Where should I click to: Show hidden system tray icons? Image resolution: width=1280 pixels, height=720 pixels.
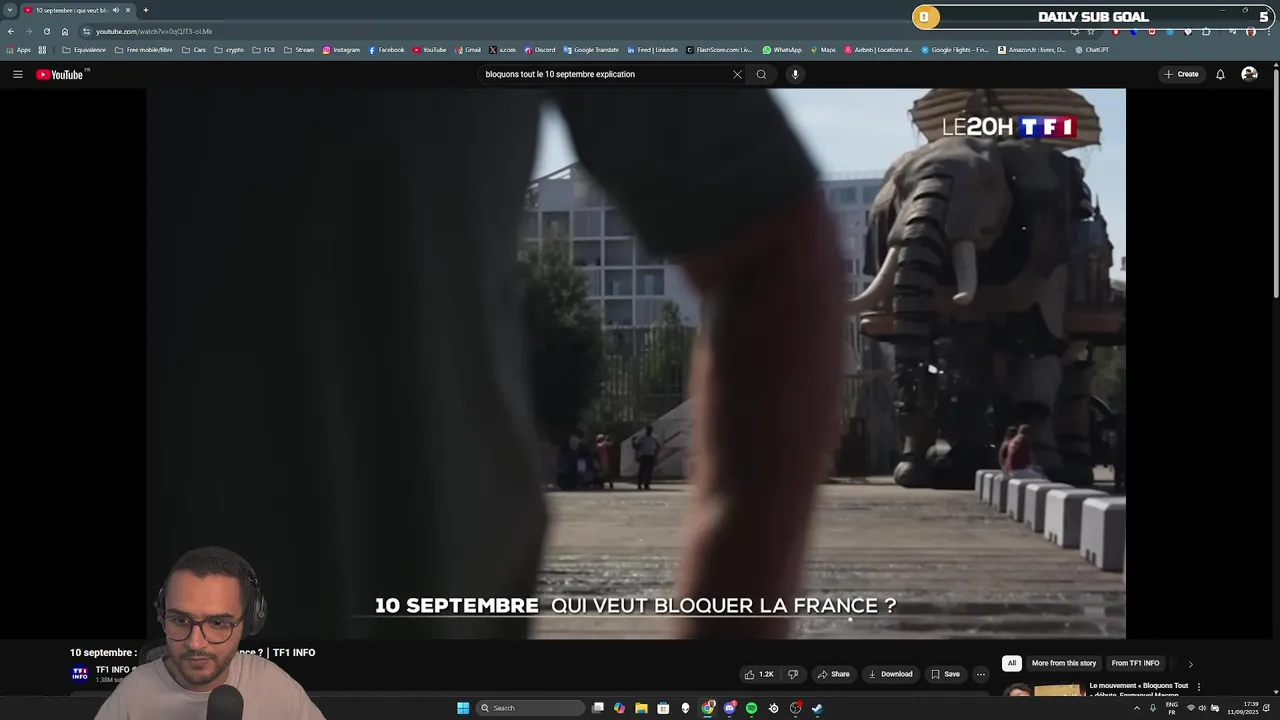1136,708
